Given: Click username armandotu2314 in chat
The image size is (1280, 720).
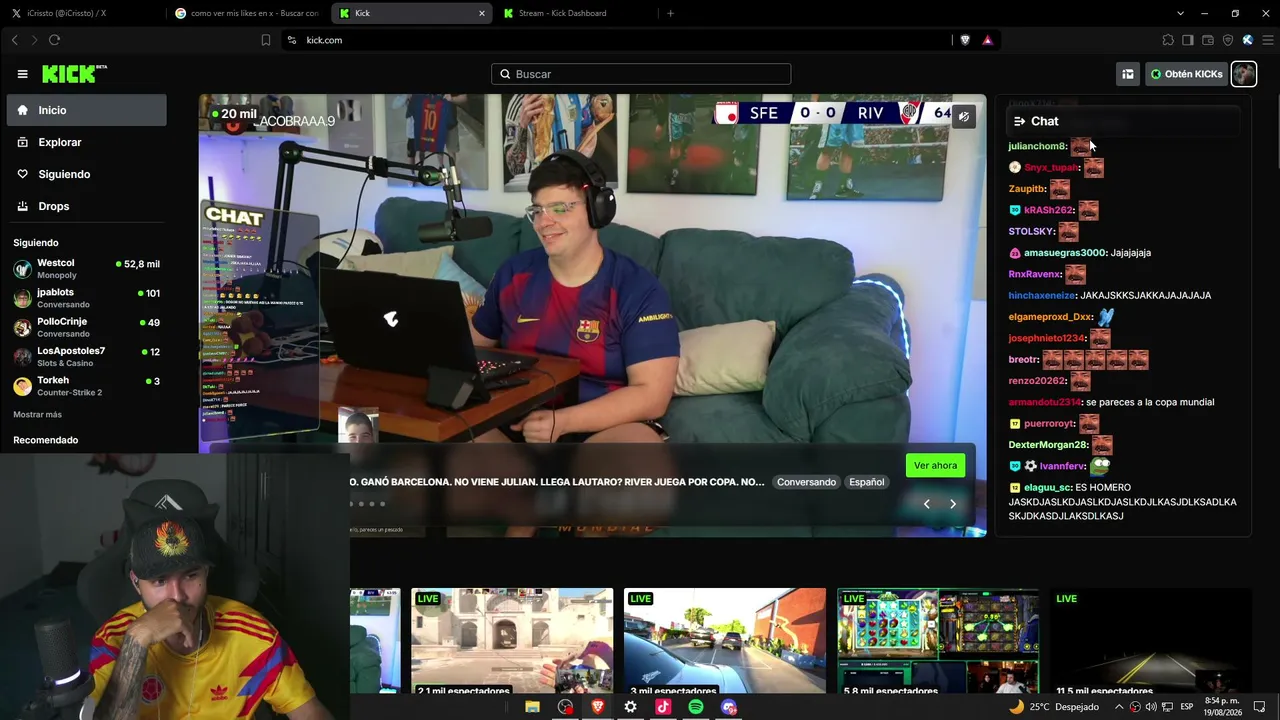Looking at the screenshot, I should (x=1045, y=402).
